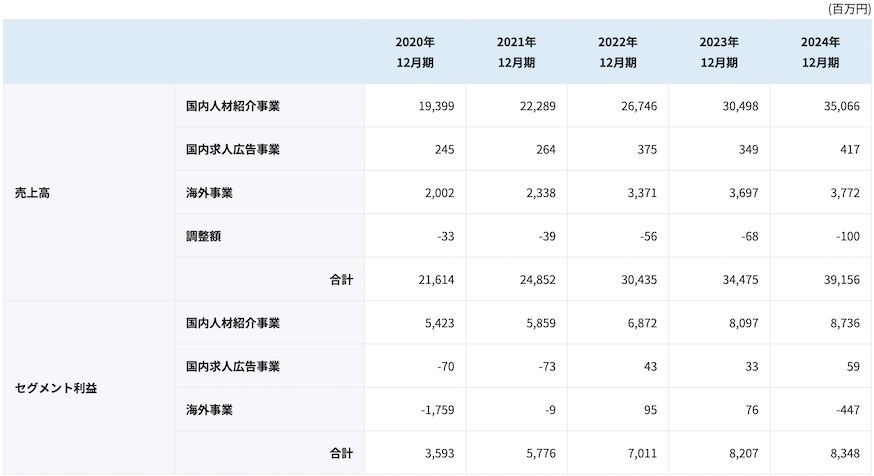Click the 百万円 unit label
This screenshot has height=476, width=874.
pyautogui.click(x=849, y=9)
